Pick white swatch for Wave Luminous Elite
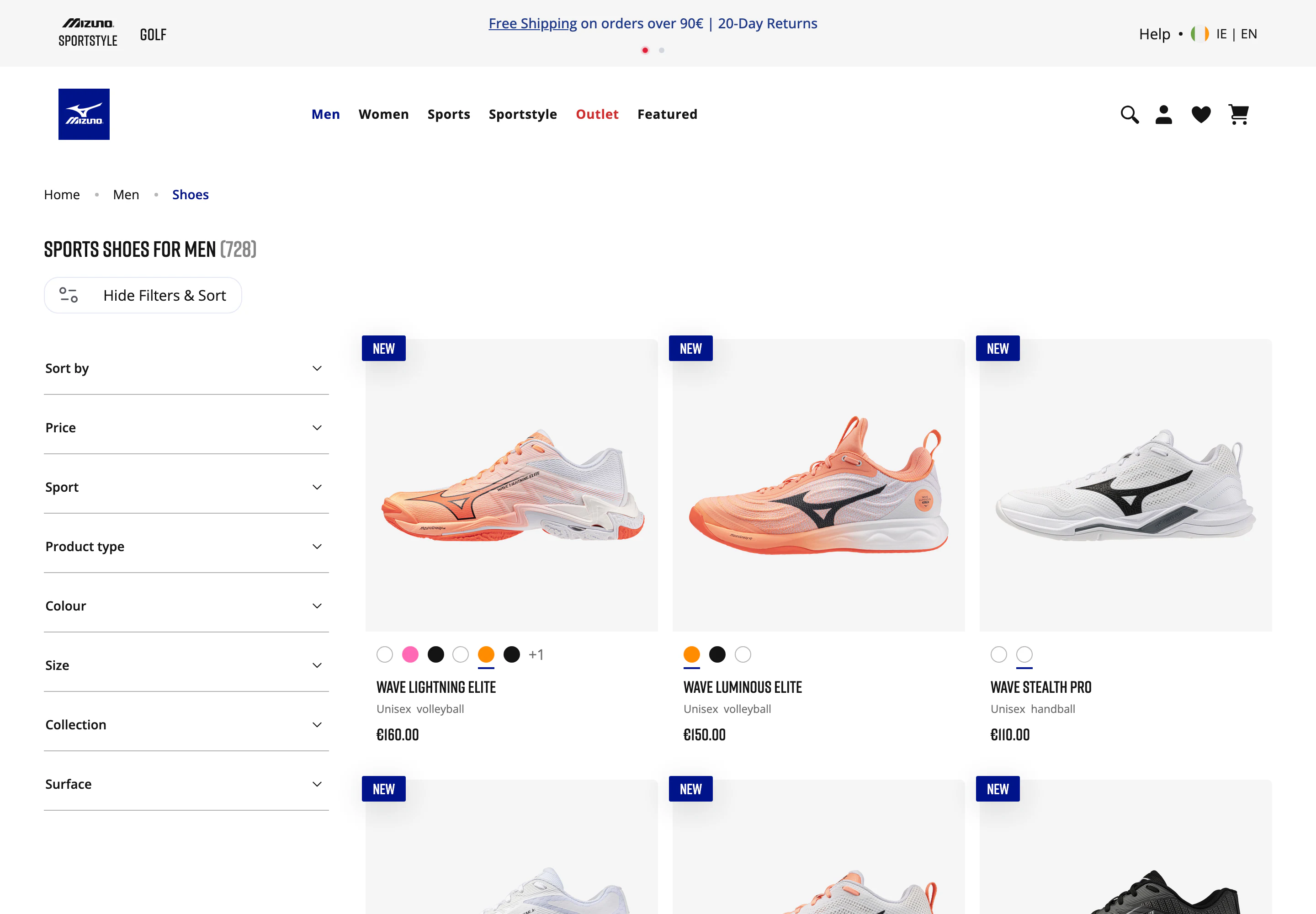Image resolution: width=1316 pixels, height=914 pixels. (x=743, y=654)
